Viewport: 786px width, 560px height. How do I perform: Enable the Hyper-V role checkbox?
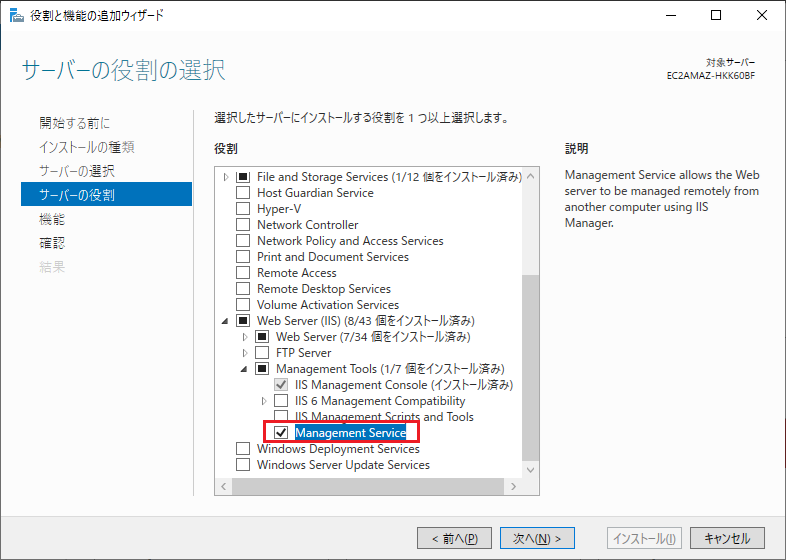click(243, 209)
